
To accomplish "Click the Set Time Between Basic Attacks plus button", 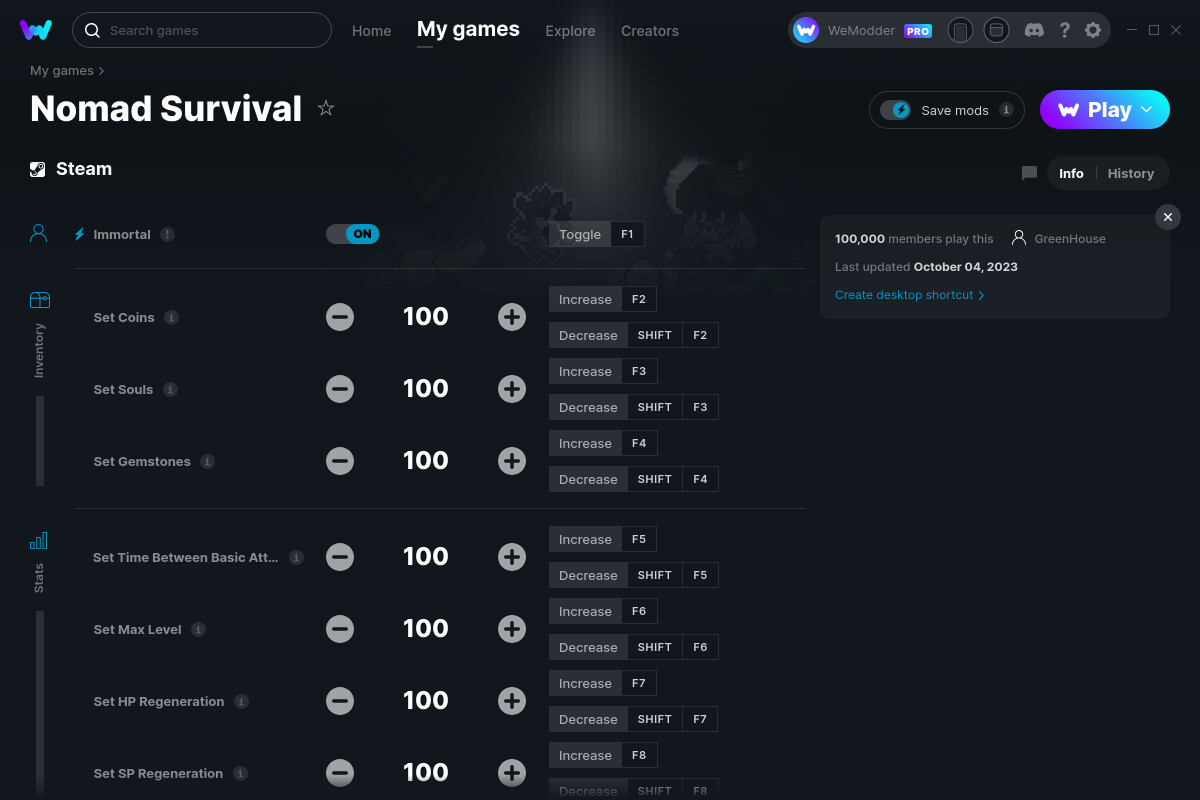I will (x=512, y=557).
